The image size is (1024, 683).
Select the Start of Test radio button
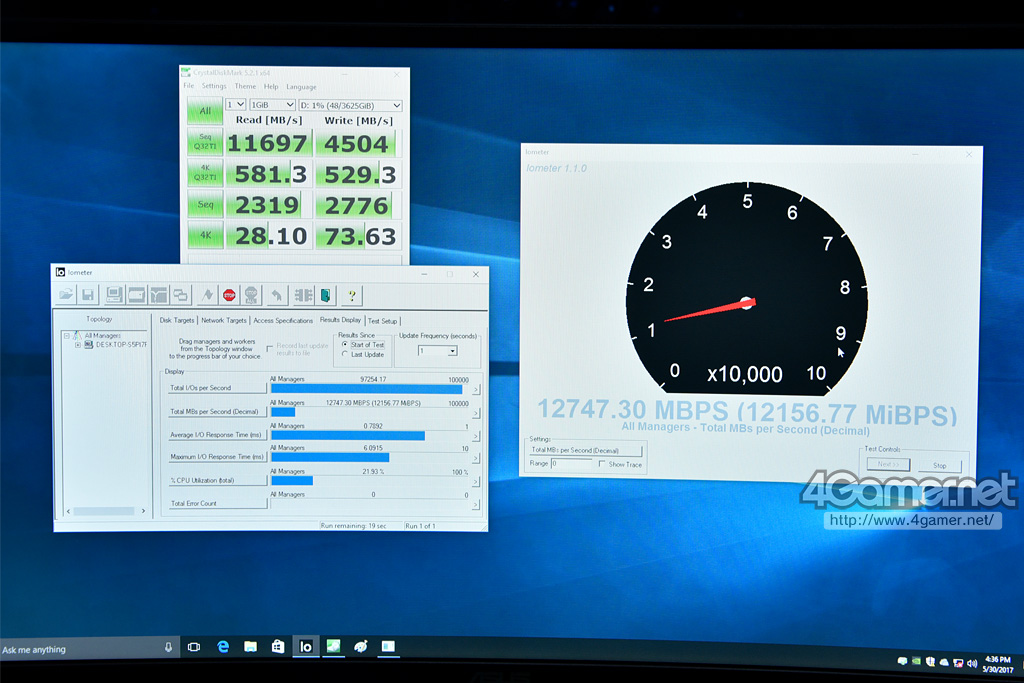coord(345,344)
